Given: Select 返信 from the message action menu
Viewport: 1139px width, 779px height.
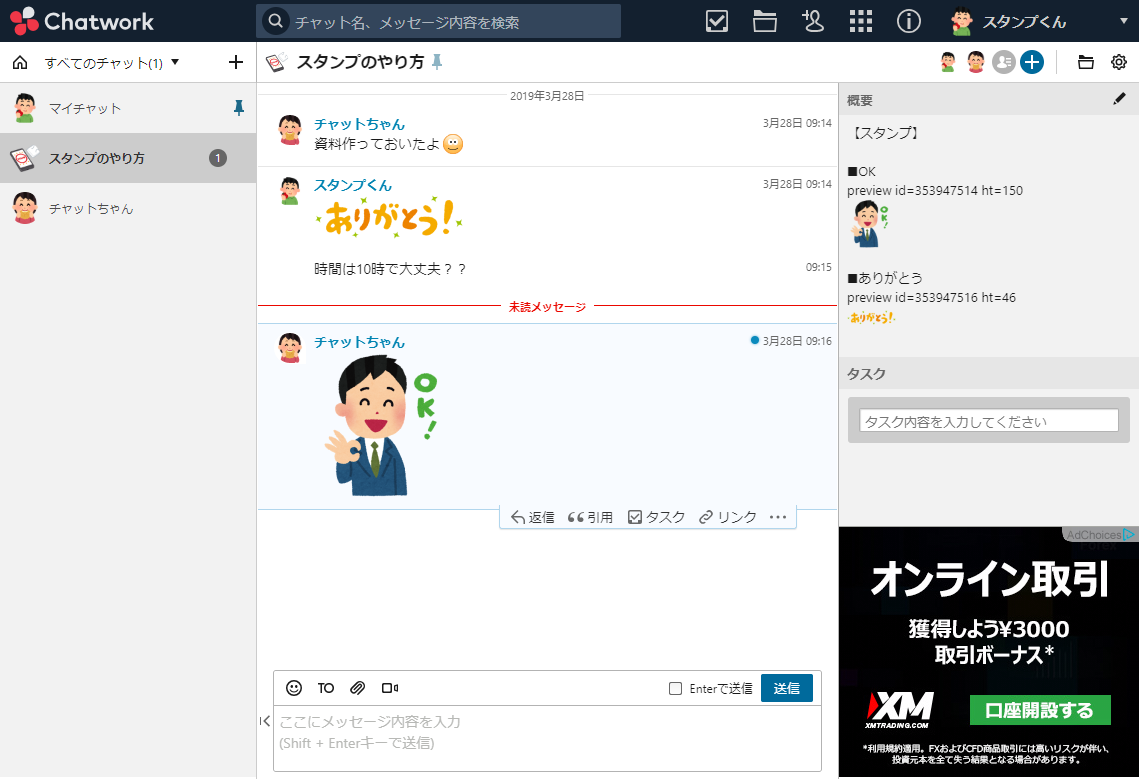Looking at the screenshot, I should tap(531, 517).
